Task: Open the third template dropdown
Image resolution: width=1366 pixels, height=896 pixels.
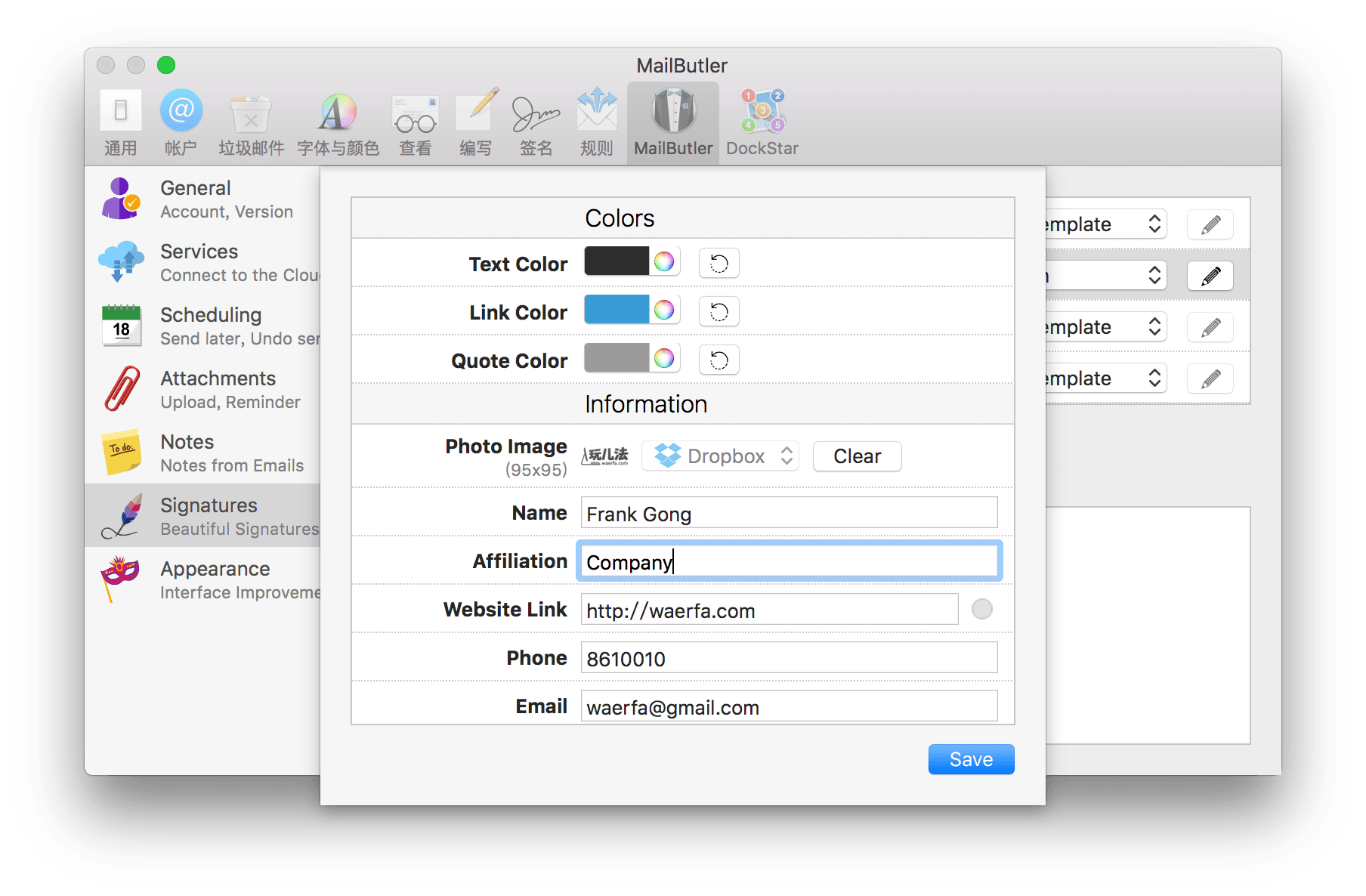Action: click(1106, 327)
